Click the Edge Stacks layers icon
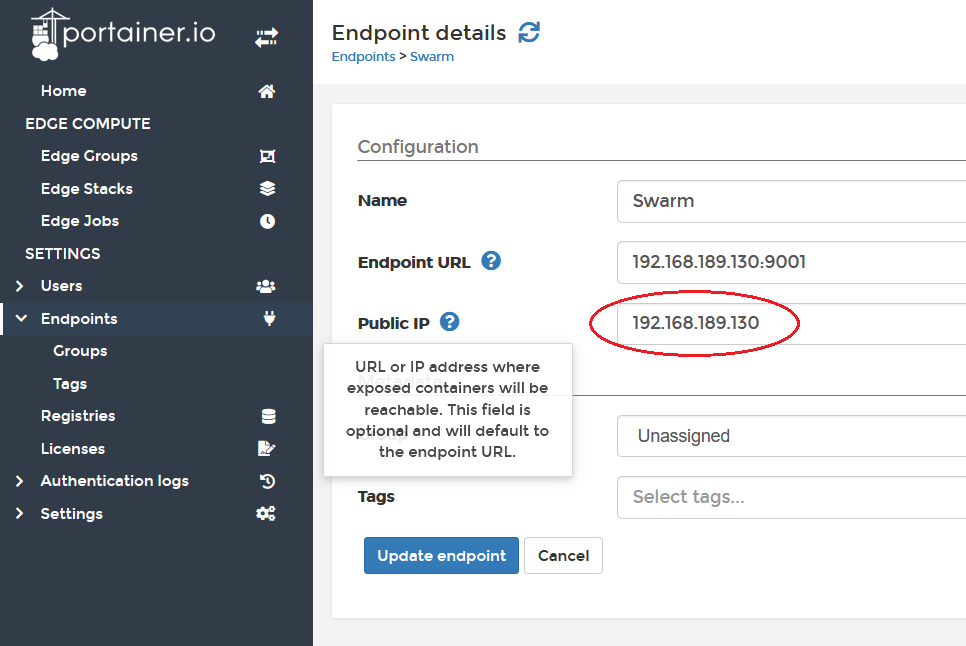 click(x=267, y=188)
